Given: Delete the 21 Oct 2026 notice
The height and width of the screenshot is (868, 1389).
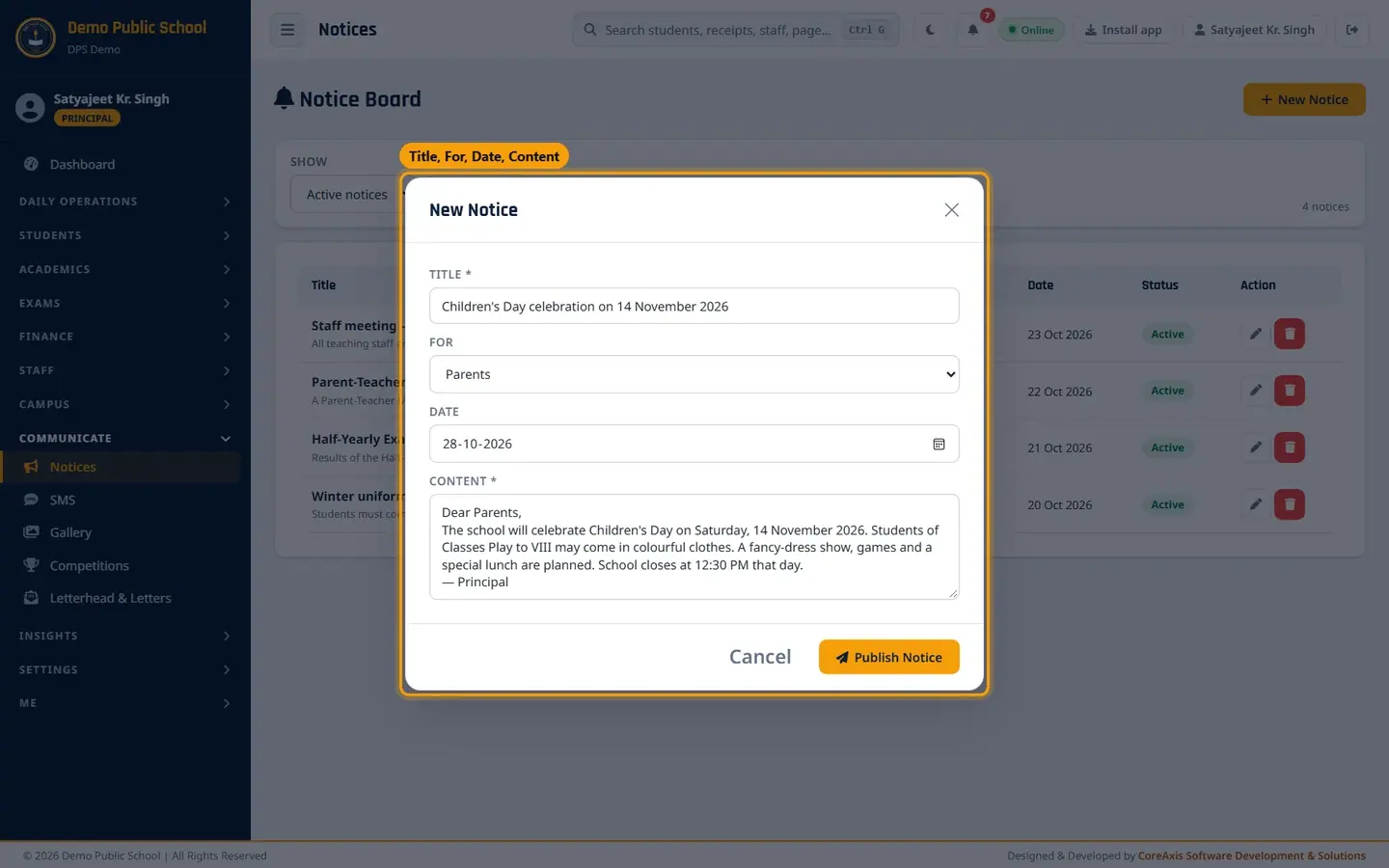Looking at the screenshot, I should coord(1290,448).
